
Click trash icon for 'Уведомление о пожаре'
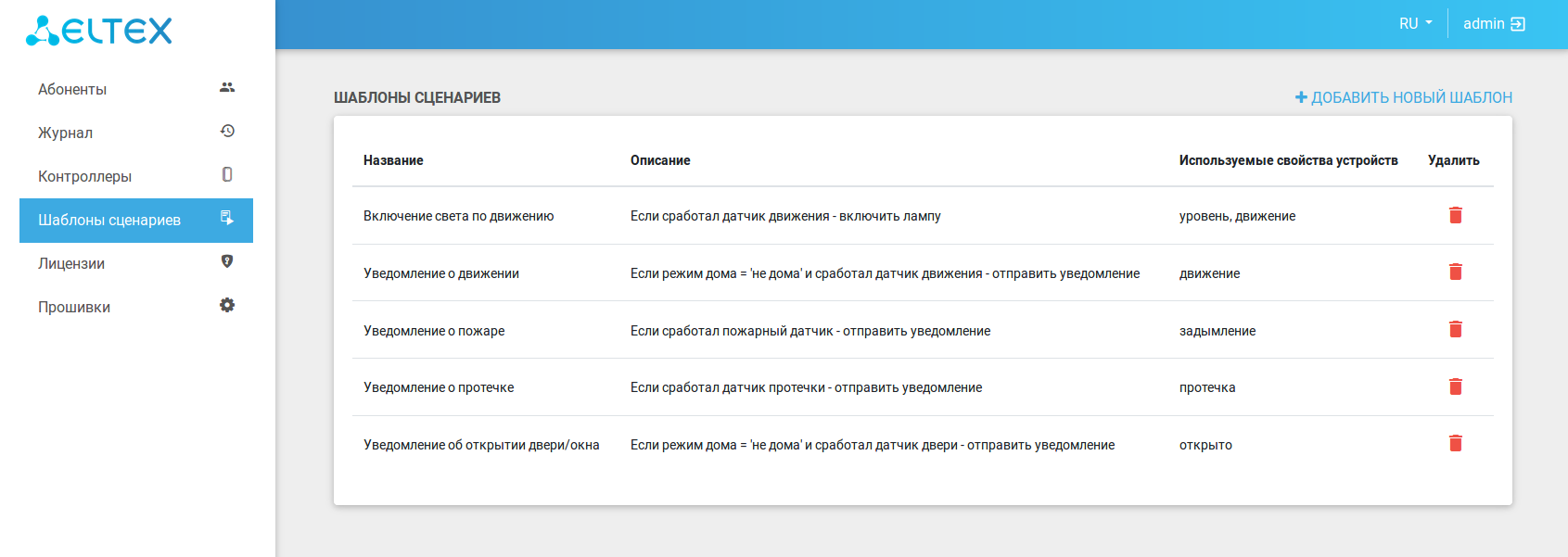(1455, 329)
